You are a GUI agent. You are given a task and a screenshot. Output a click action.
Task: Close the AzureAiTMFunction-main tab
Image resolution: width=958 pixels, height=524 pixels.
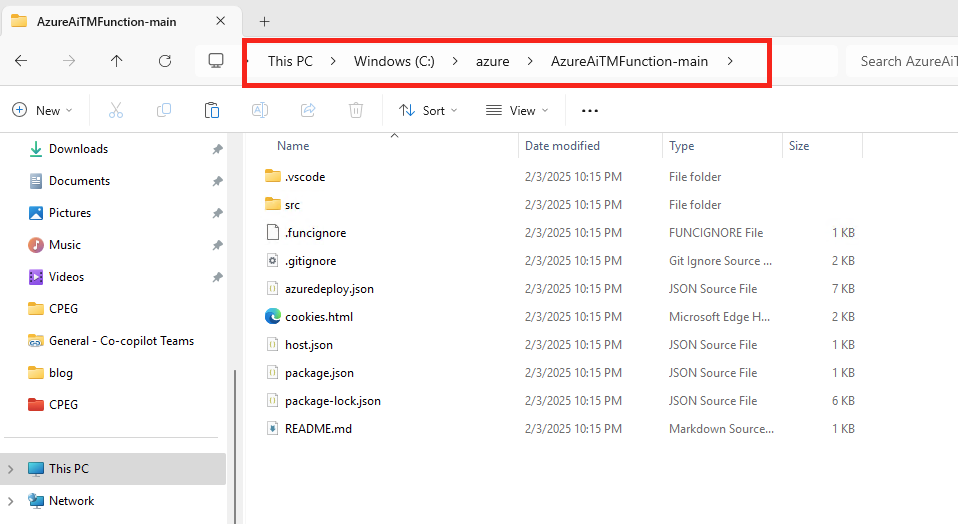tap(221, 21)
